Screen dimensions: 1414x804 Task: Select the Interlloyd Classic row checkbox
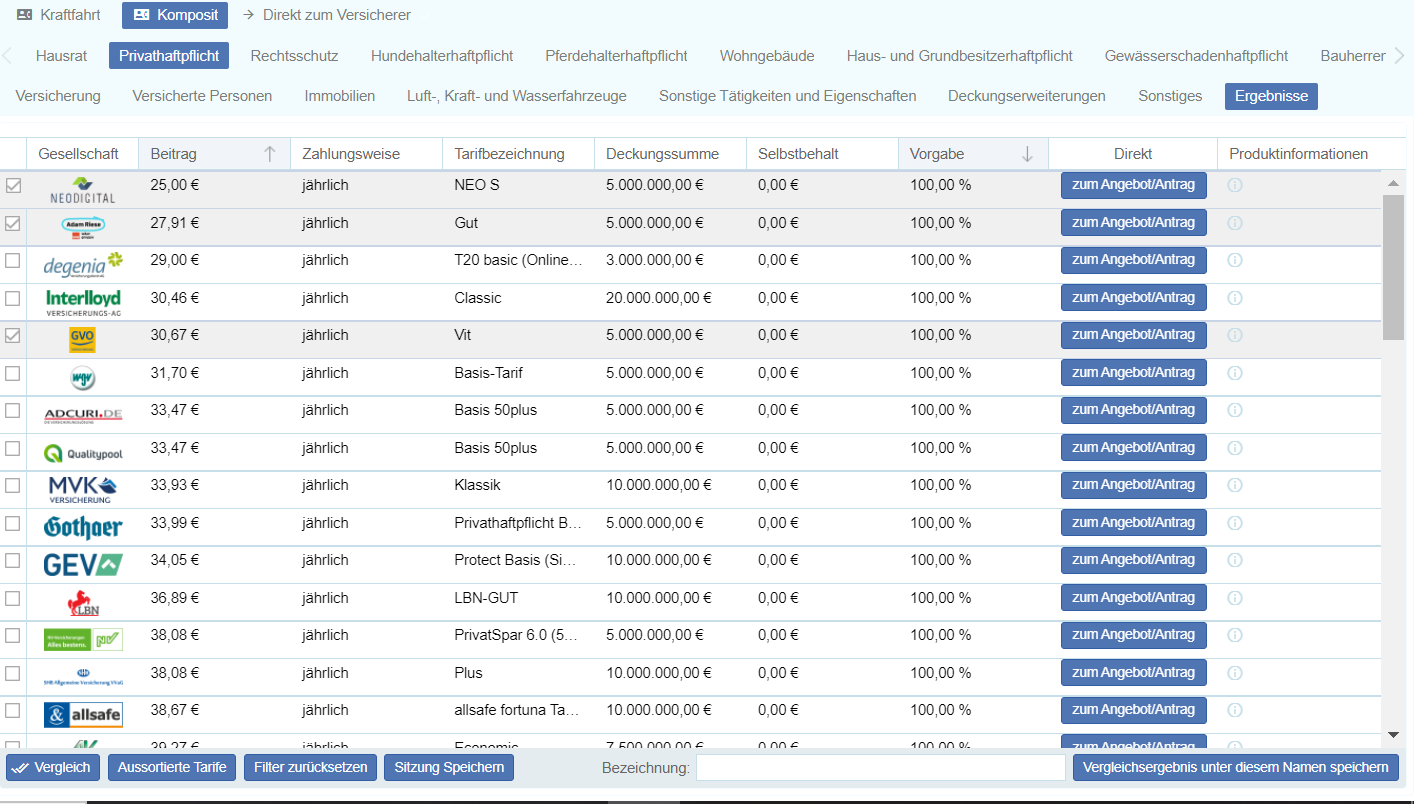click(x=13, y=298)
